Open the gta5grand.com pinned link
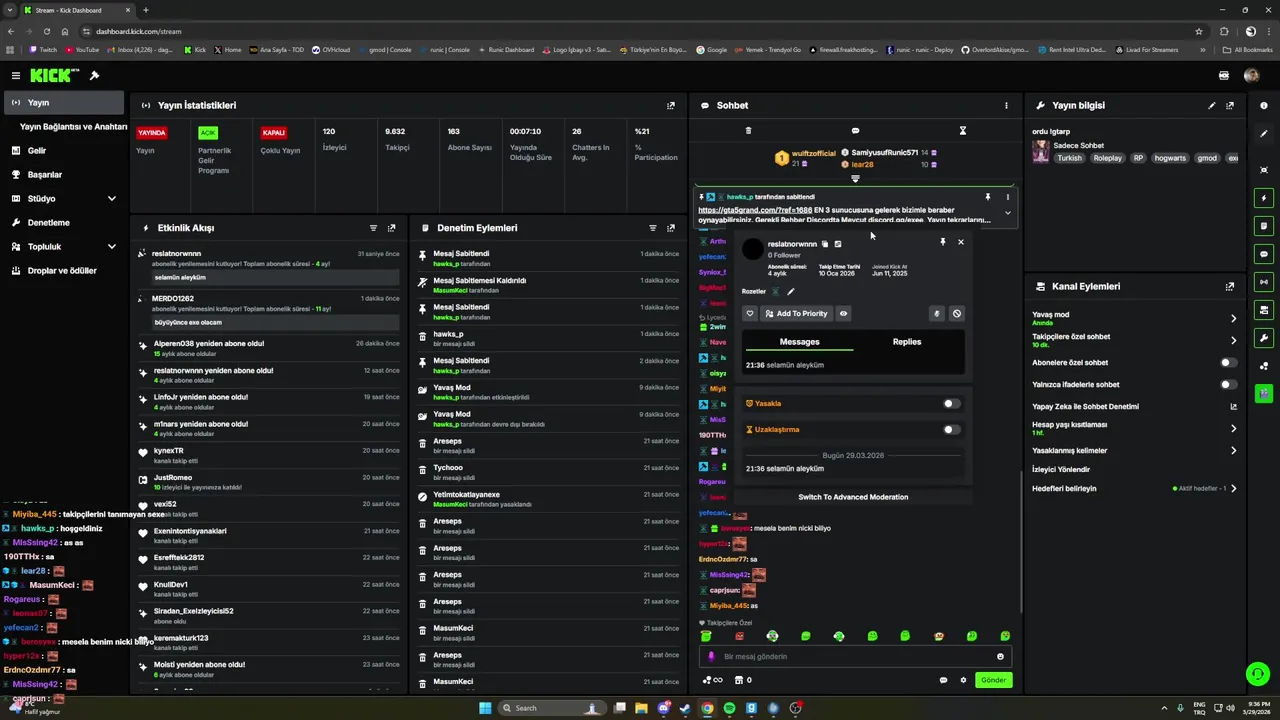 coord(755,210)
